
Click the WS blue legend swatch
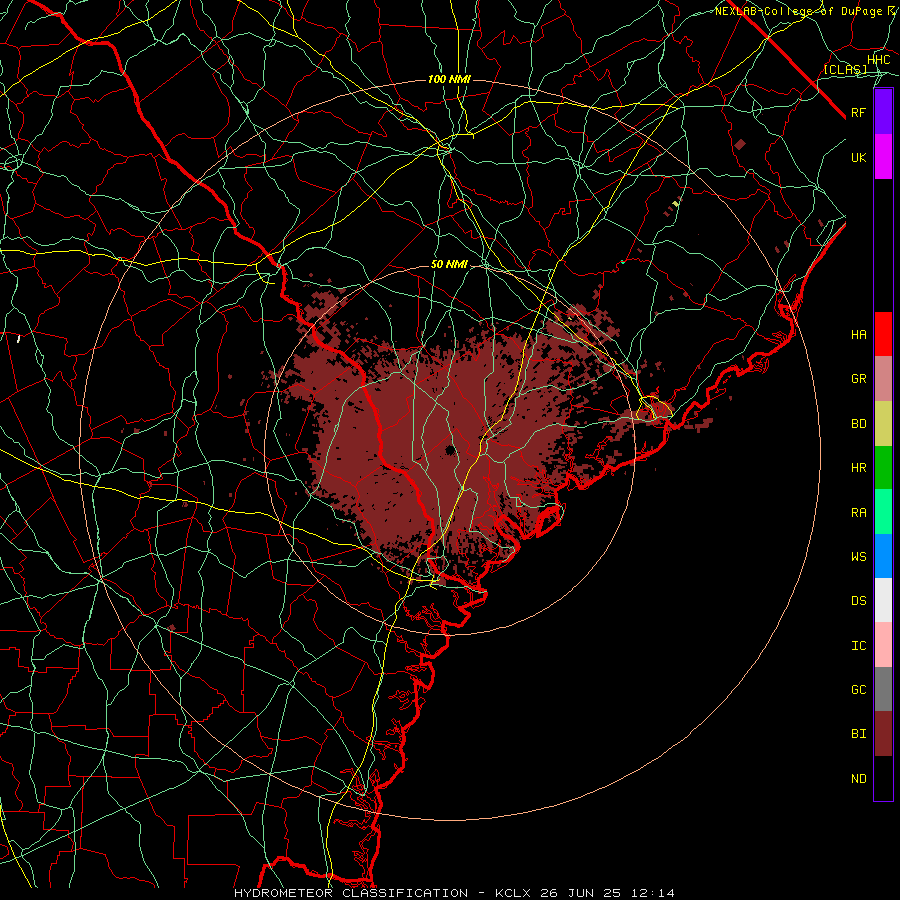[x=883, y=556]
